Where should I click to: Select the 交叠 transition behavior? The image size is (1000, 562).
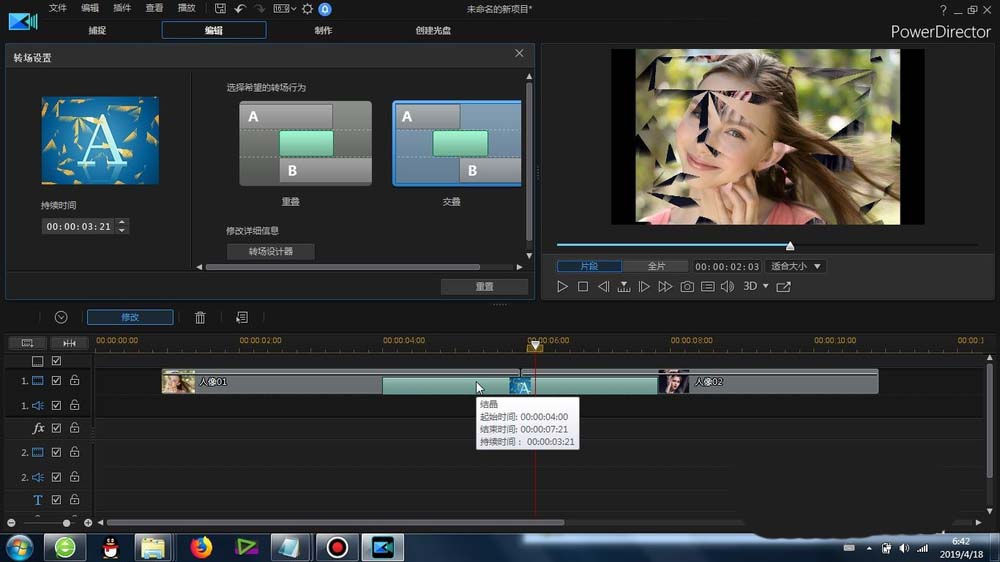pyautogui.click(x=457, y=143)
